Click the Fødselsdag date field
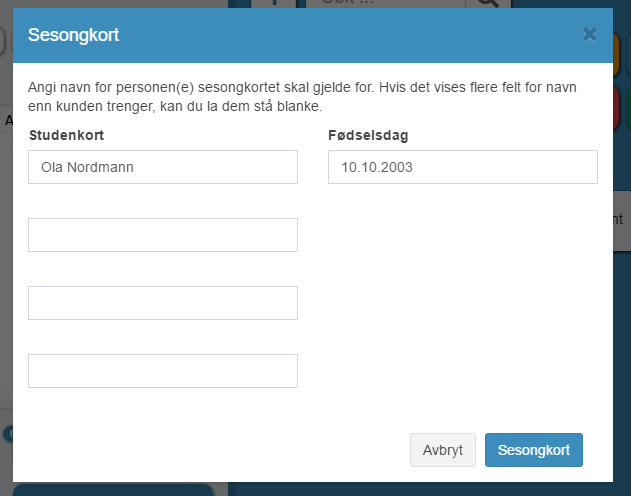631x496 pixels. (x=463, y=167)
